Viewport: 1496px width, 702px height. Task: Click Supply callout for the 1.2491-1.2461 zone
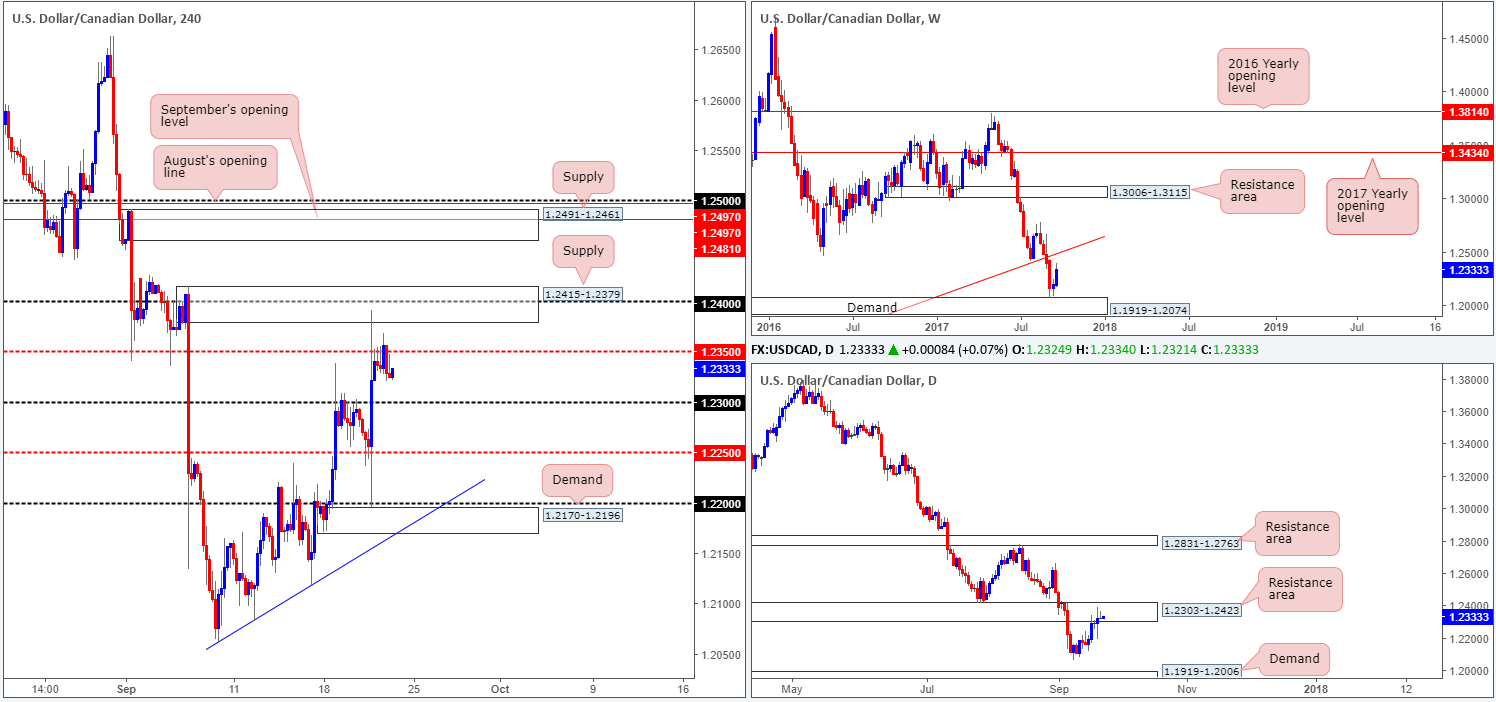coord(584,177)
